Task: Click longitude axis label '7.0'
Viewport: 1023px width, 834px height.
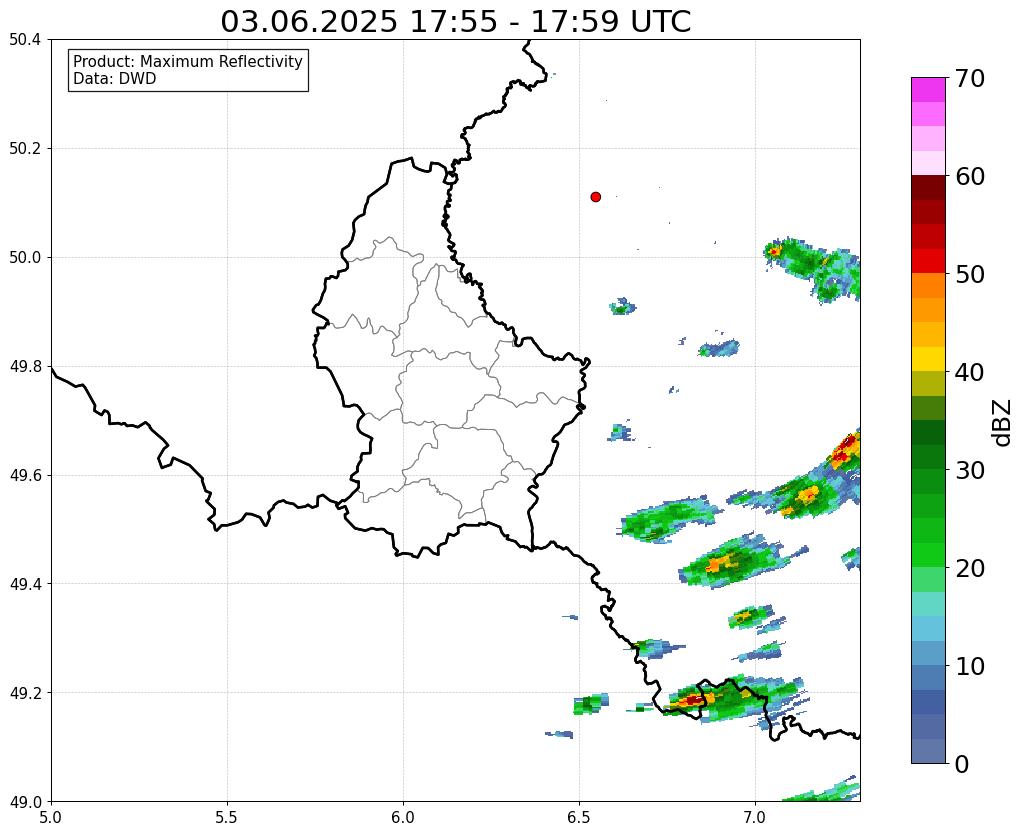Action: pyautogui.click(x=755, y=817)
